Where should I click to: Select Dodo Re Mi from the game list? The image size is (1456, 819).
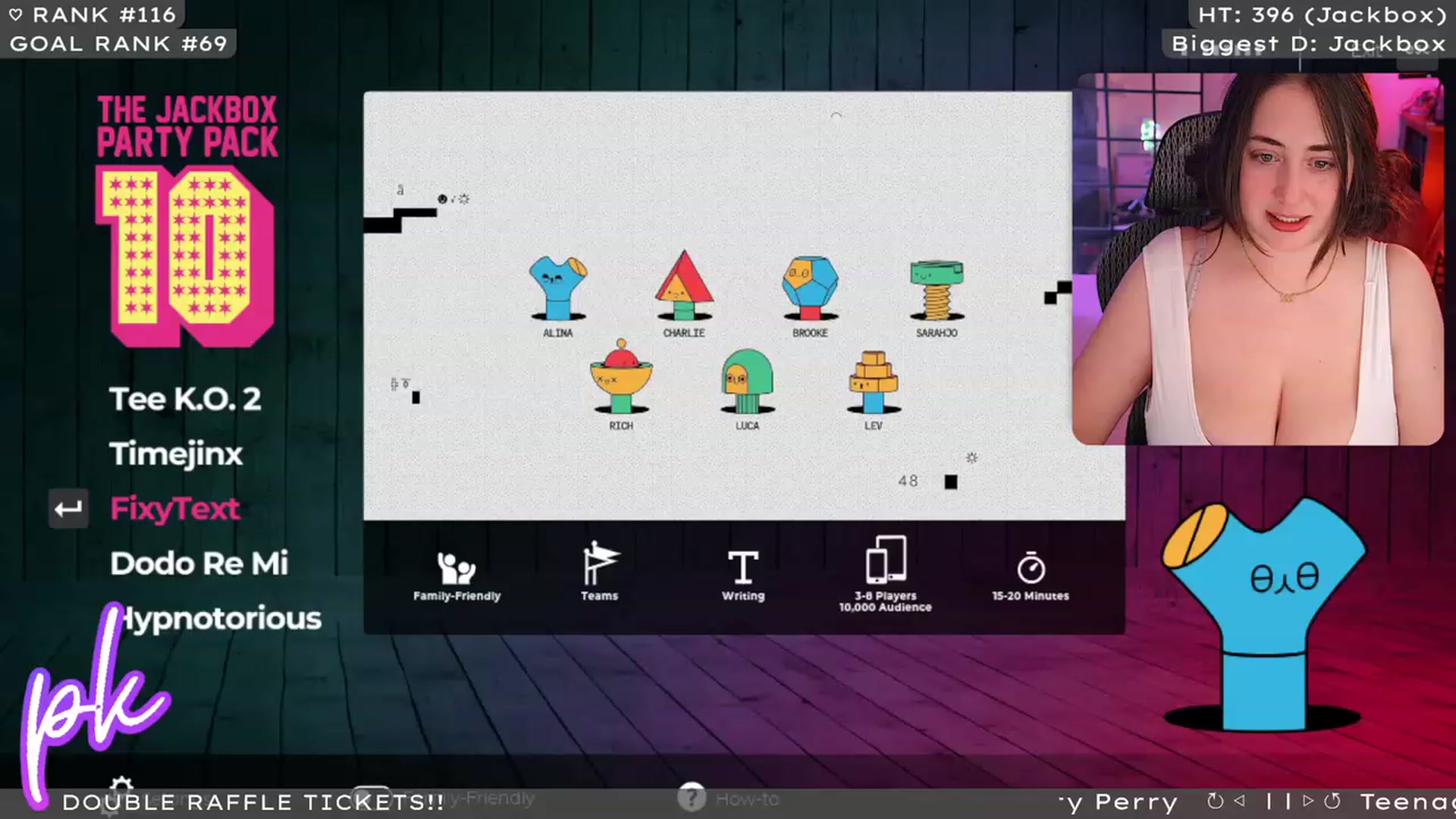199,563
